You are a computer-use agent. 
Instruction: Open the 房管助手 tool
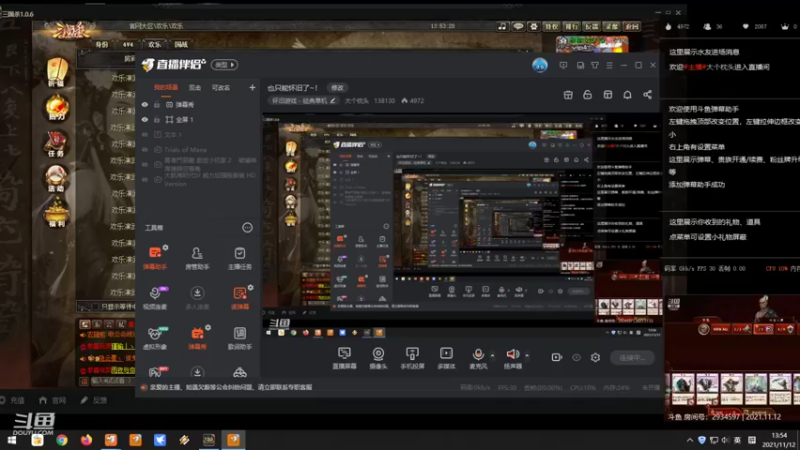click(197, 257)
